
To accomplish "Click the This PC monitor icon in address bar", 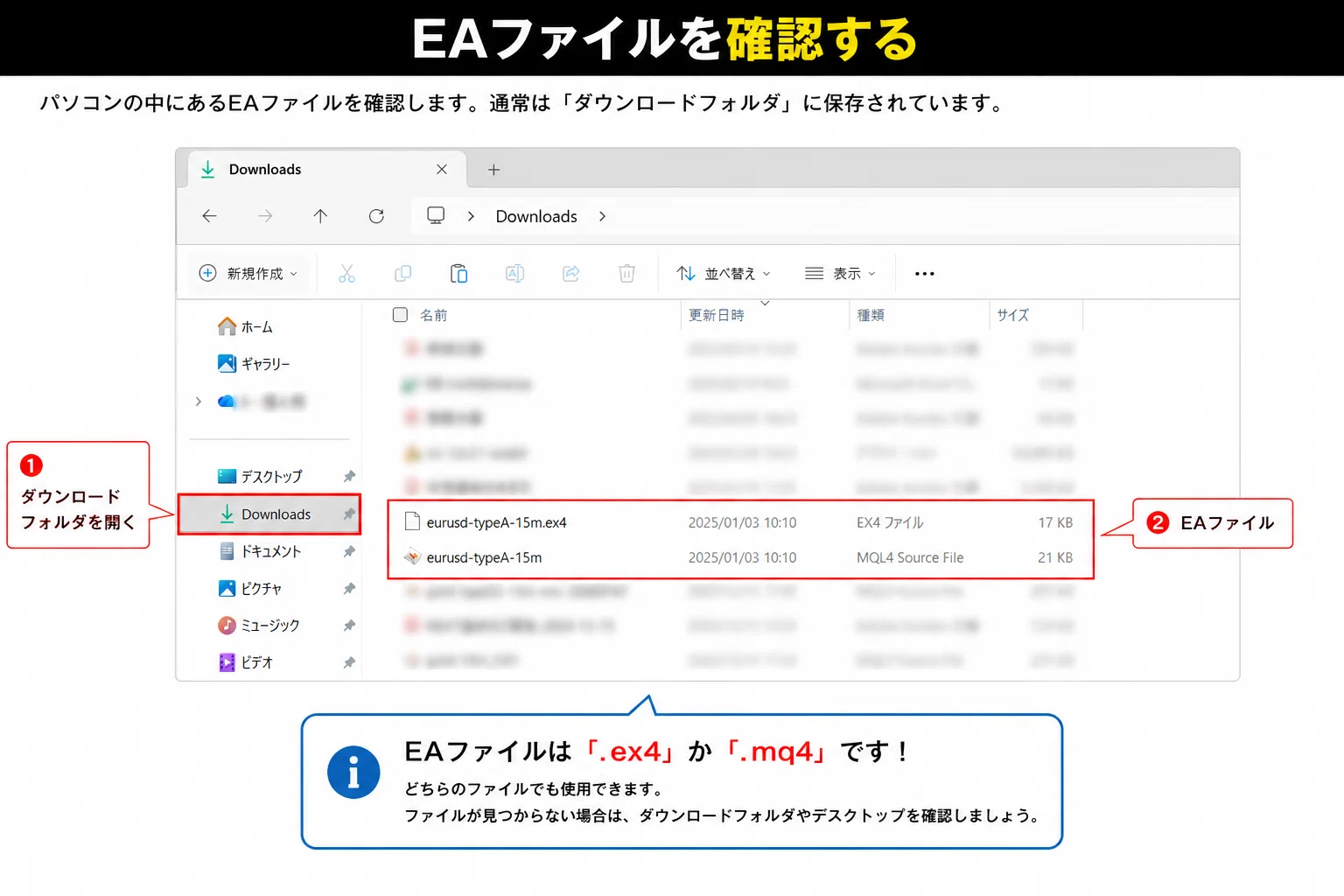I will (436, 215).
